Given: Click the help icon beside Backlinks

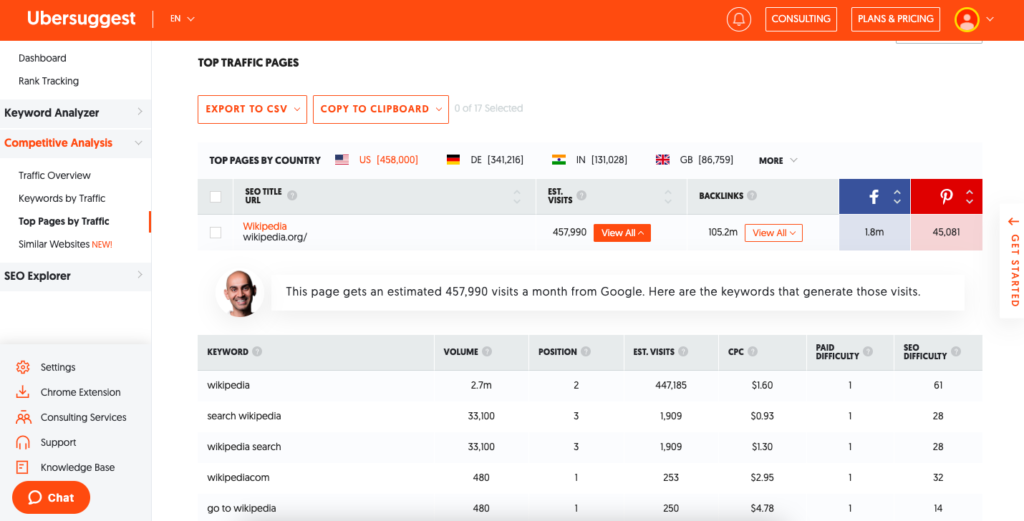Looking at the screenshot, I should pyautogui.click(x=752, y=195).
